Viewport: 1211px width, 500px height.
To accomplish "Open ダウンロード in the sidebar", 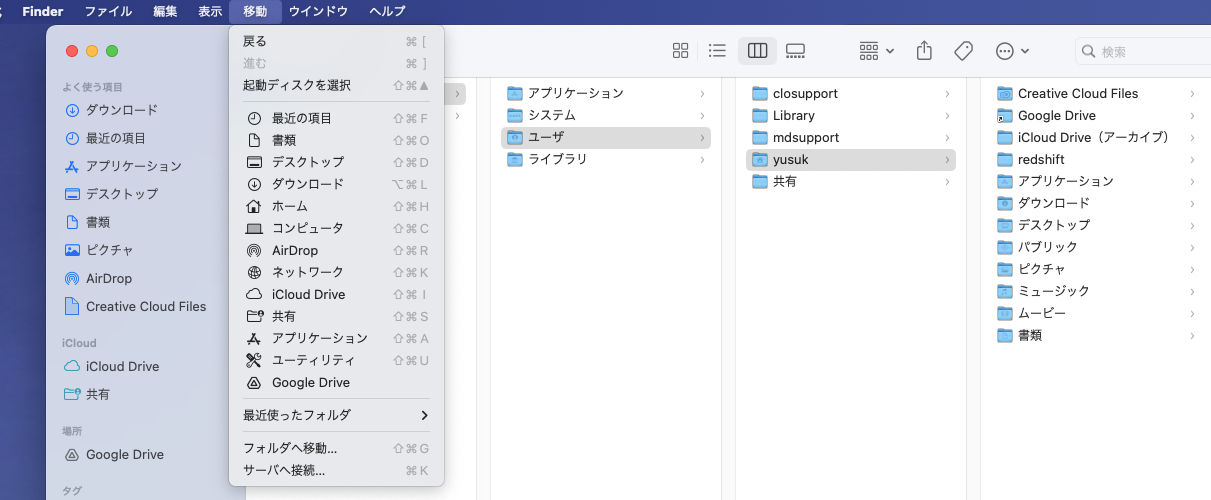I will pos(122,110).
